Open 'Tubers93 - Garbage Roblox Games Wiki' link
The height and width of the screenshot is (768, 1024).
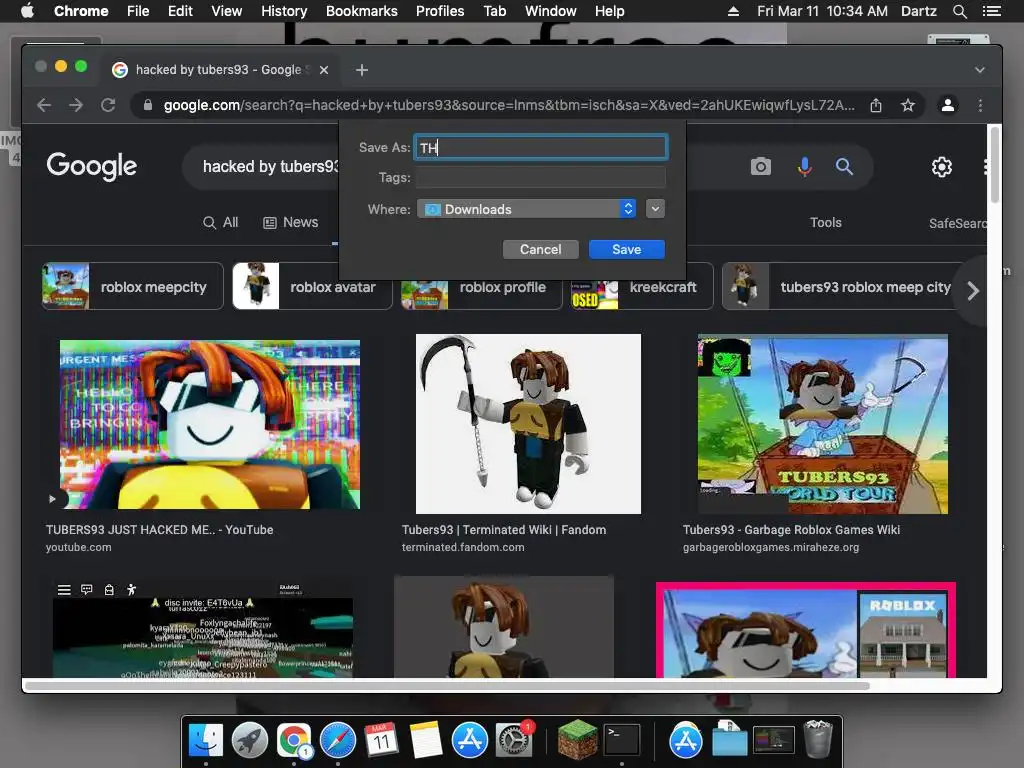click(792, 530)
